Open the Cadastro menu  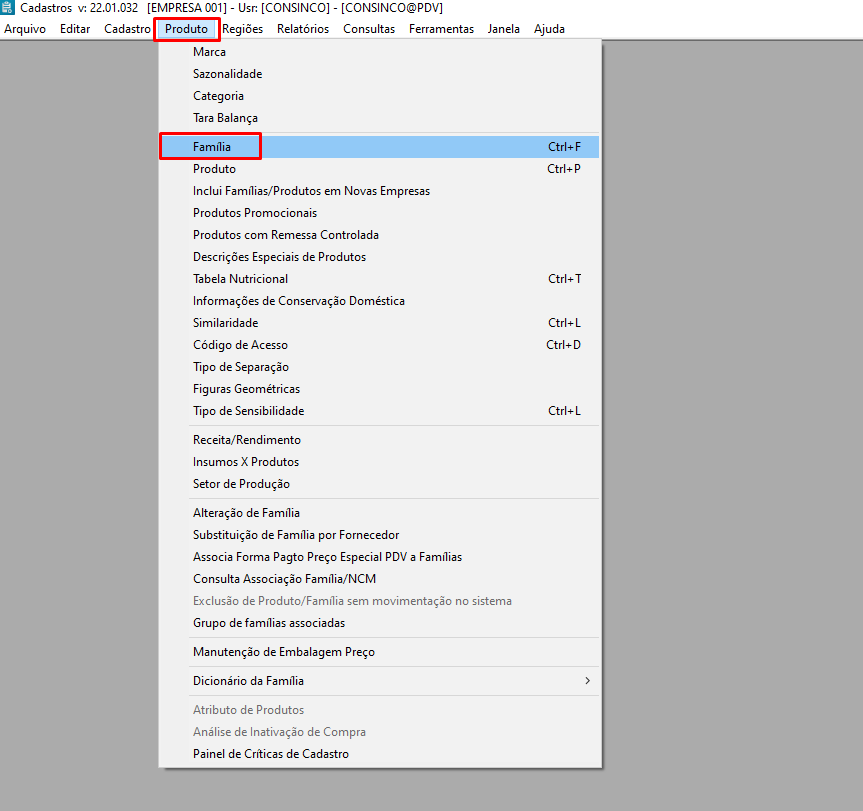point(127,29)
